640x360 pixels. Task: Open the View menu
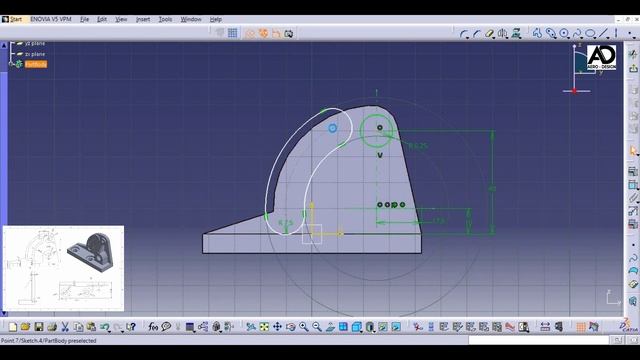tap(121, 19)
